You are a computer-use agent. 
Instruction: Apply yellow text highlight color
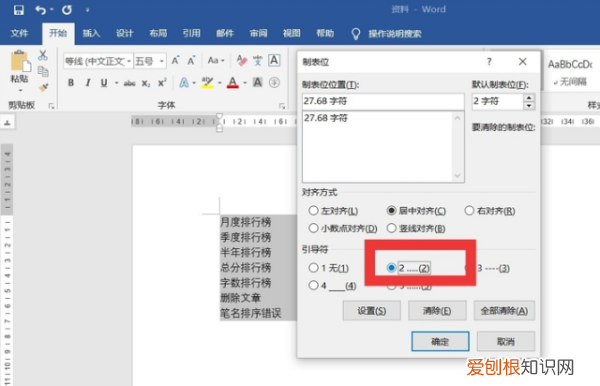tap(207, 83)
